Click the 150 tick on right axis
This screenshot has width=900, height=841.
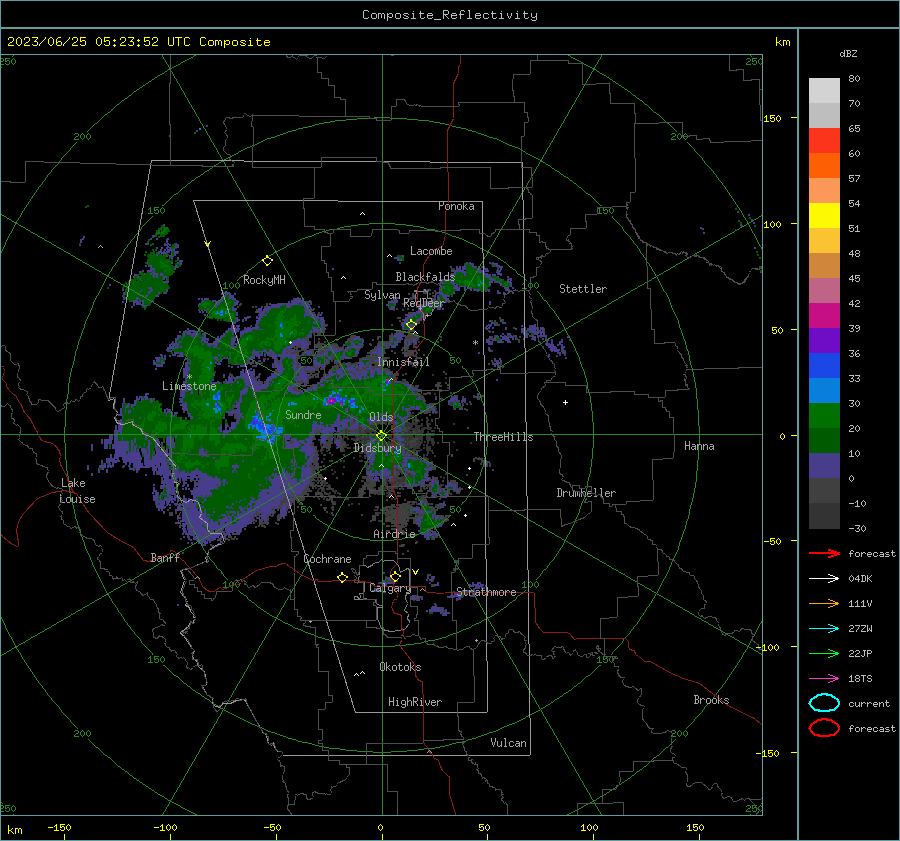772,118
